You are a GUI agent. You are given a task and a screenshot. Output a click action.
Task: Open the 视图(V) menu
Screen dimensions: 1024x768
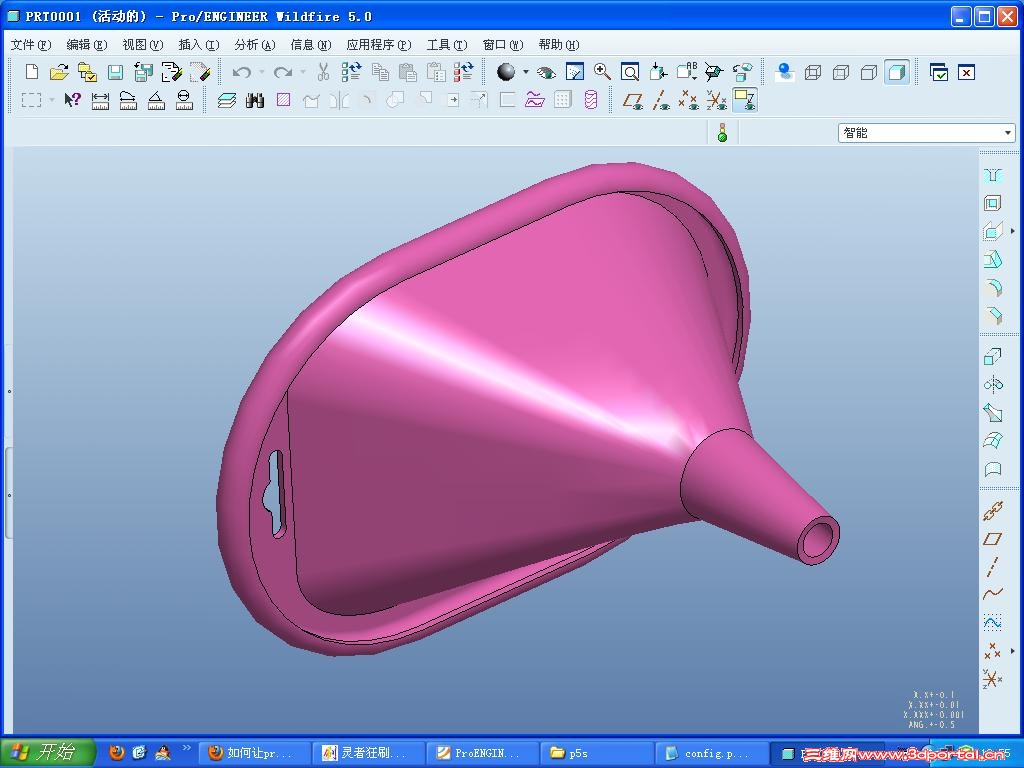tap(142, 44)
